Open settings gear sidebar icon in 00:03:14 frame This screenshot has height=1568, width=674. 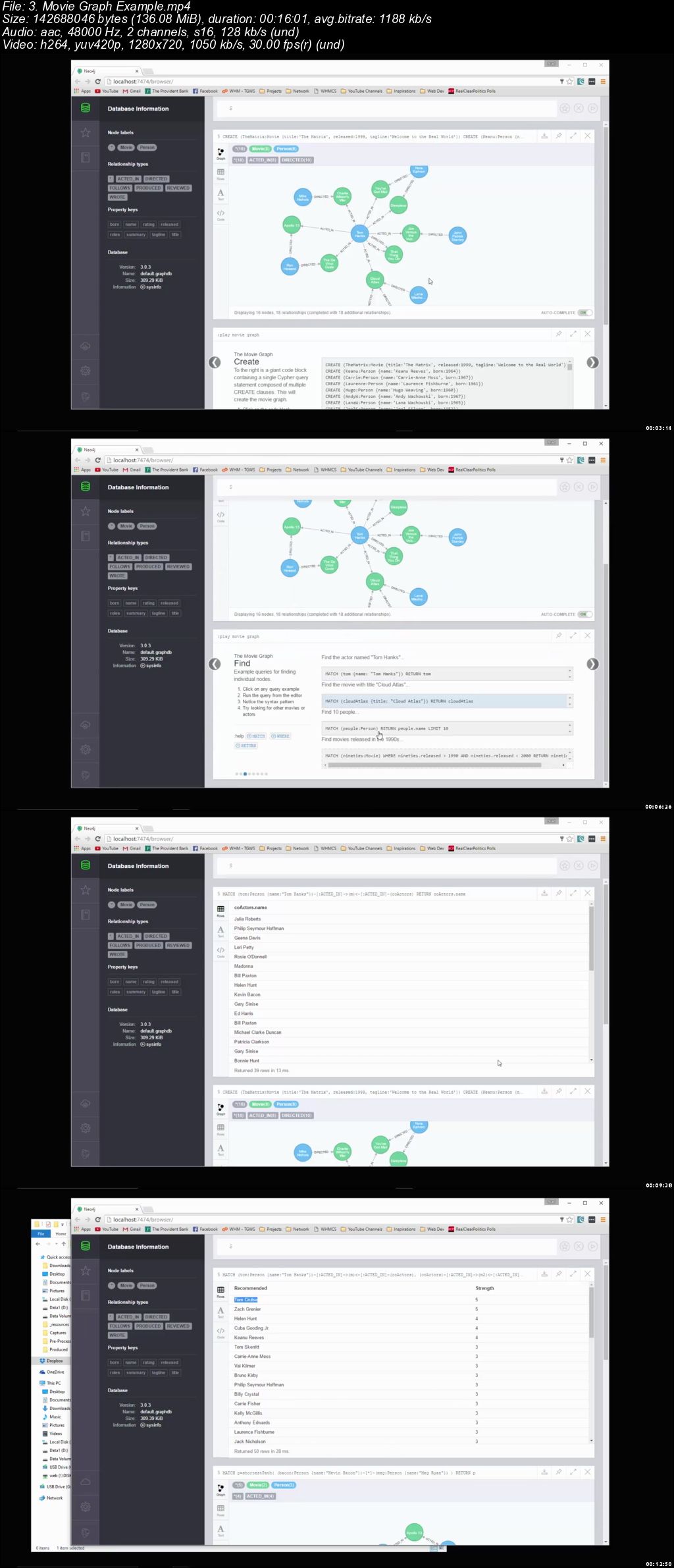85,371
